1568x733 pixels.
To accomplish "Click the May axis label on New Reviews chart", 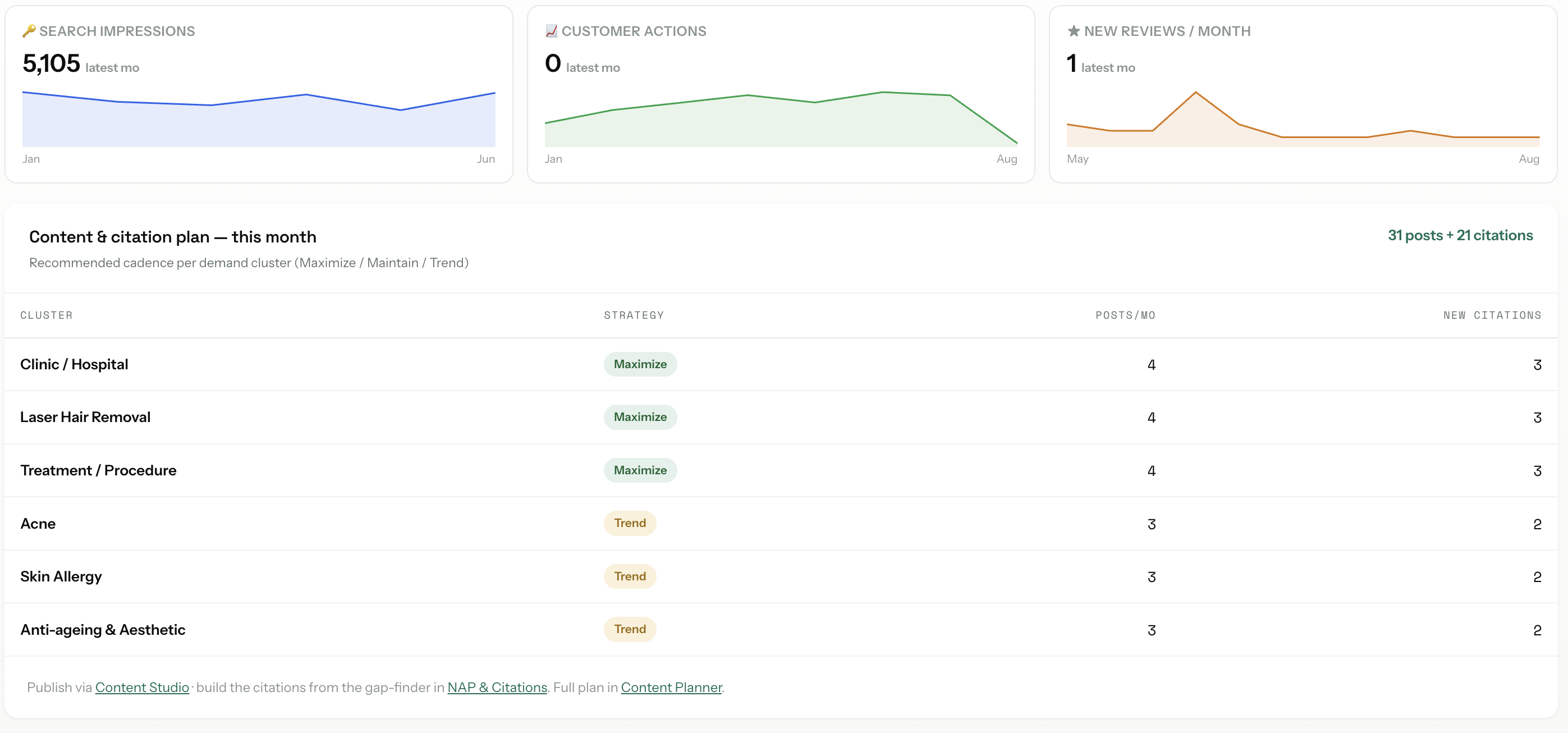I will (x=1078, y=159).
